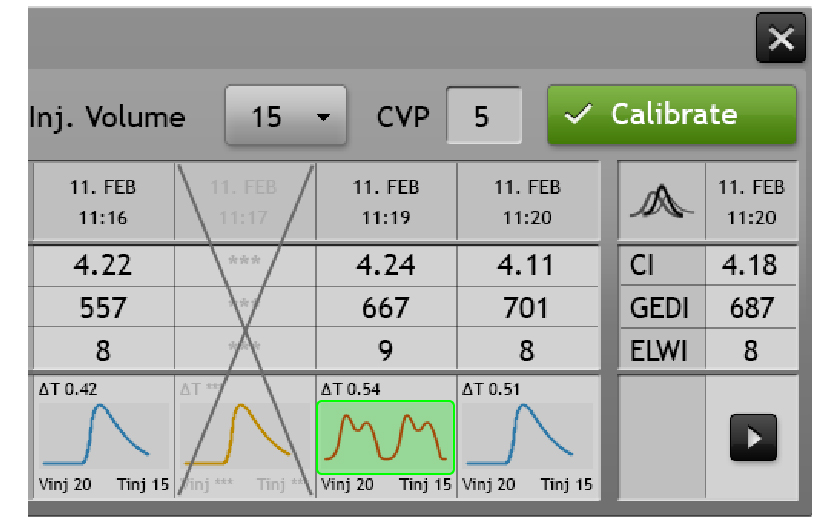
Task: Open the Inj. Volume dropdown
Action: [x=285, y=117]
